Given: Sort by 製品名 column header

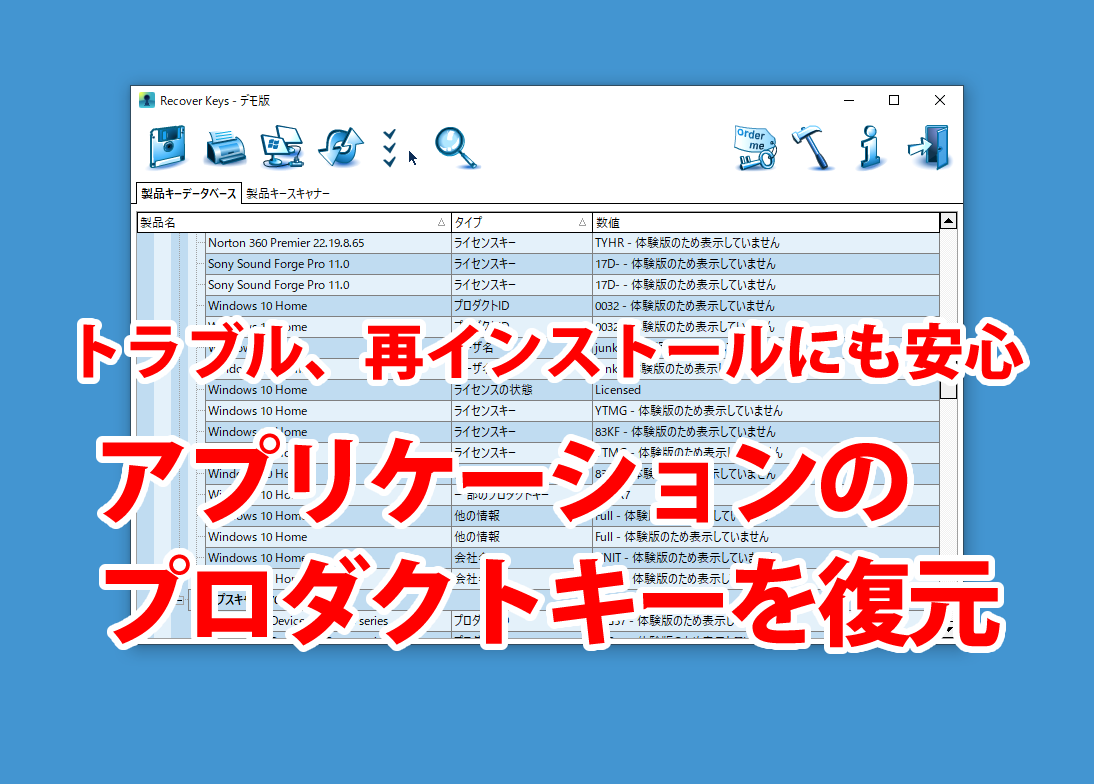Looking at the screenshot, I should click(x=292, y=222).
